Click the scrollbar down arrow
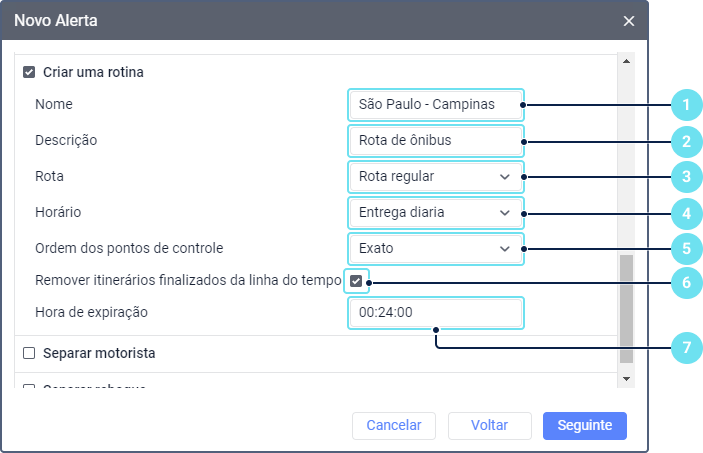The width and height of the screenshot is (703, 453). tap(627, 379)
